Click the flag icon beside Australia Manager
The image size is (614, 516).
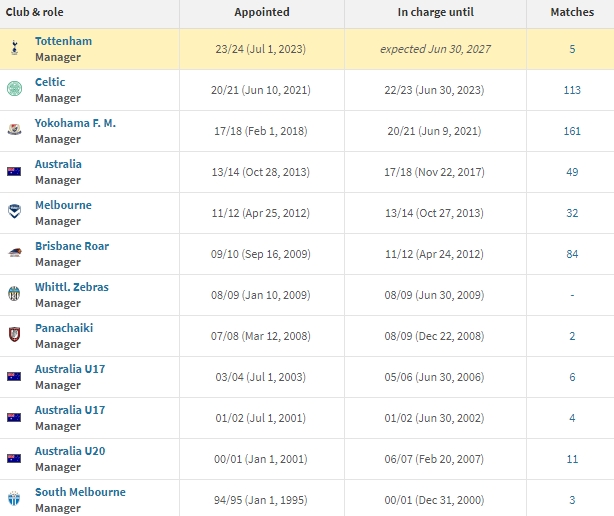pos(14,171)
